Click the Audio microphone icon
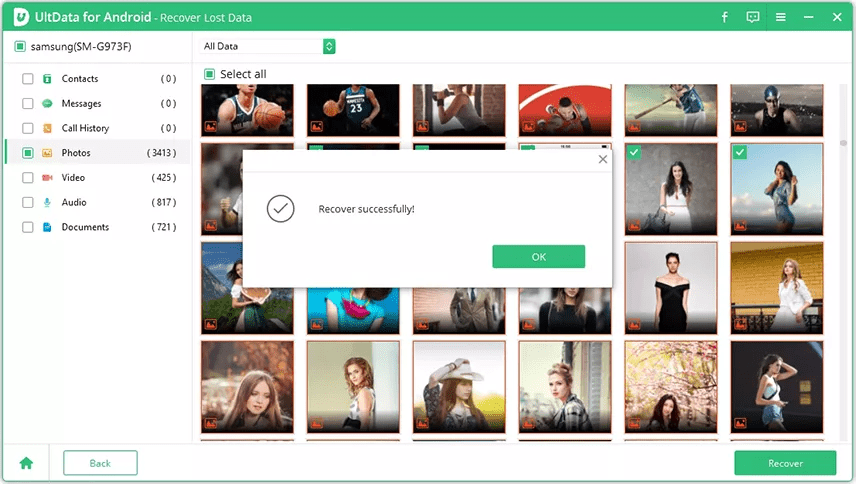 click(47, 202)
